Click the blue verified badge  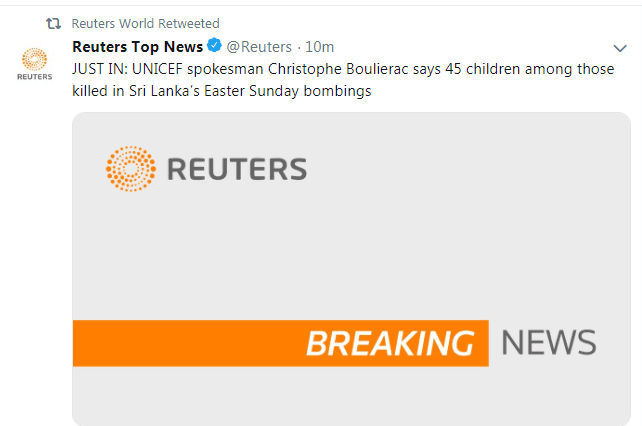point(214,45)
